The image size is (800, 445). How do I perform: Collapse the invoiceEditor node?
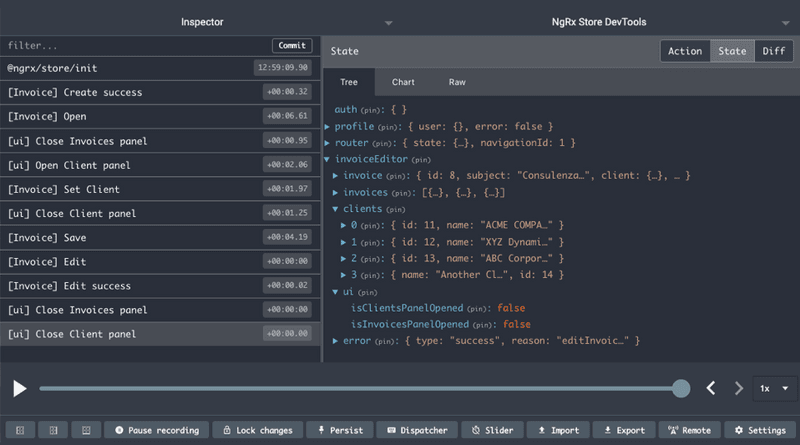click(327, 159)
